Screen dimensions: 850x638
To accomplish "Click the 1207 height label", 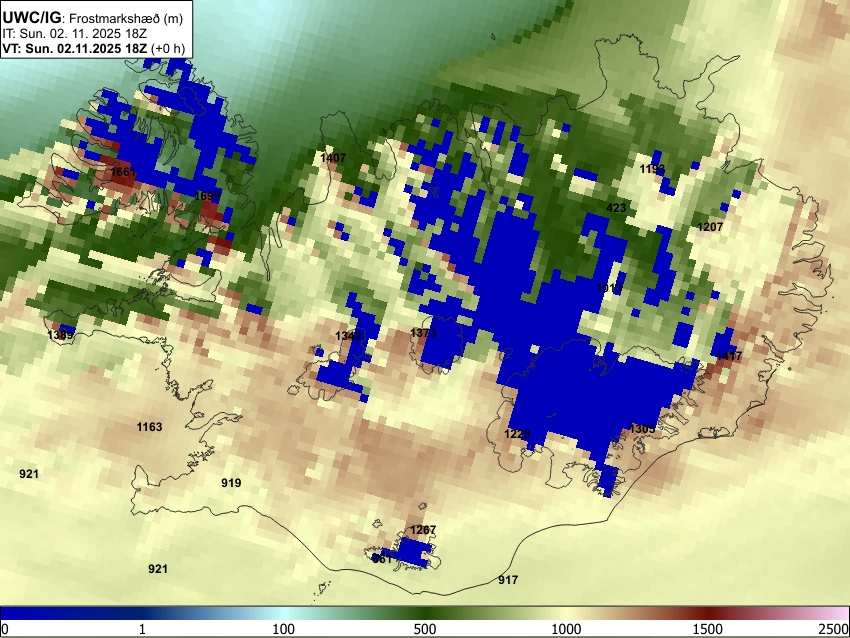I will click(x=710, y=227).
